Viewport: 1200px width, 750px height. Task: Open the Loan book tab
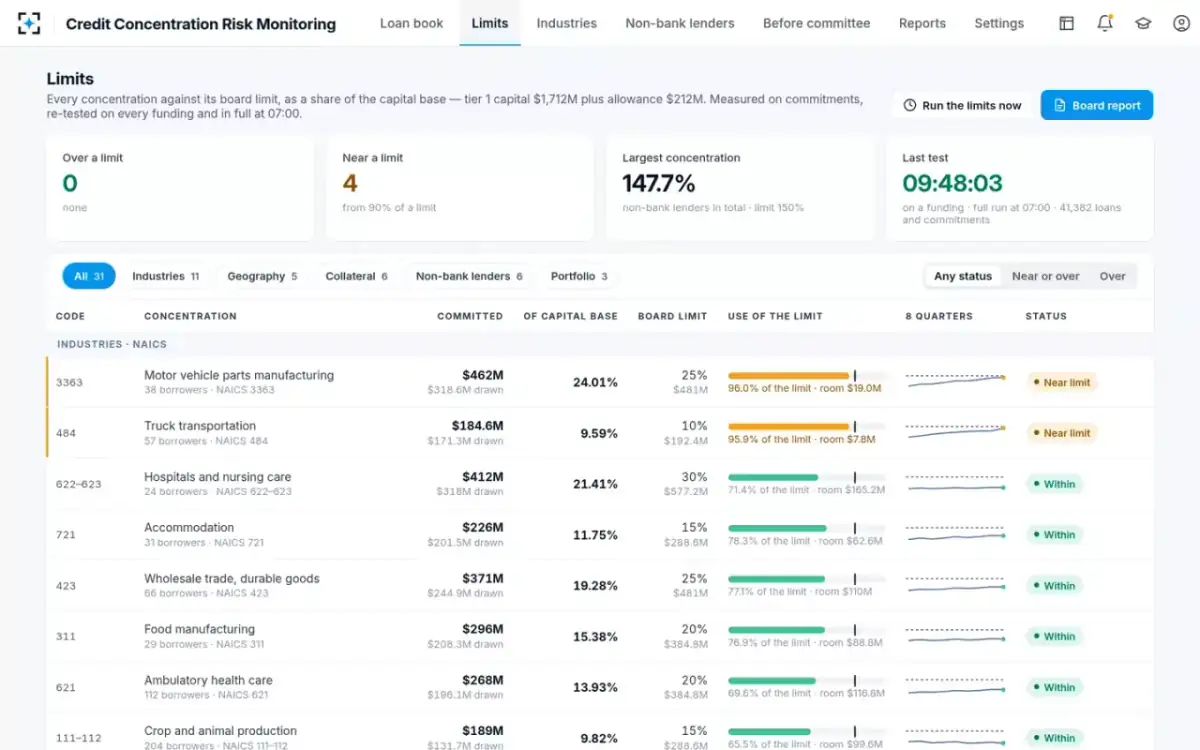[411, 23]
